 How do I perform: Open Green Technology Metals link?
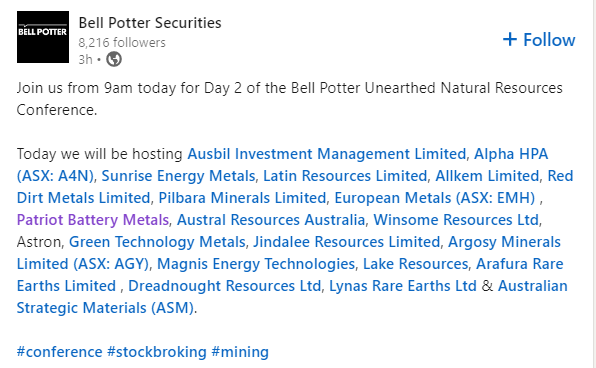click(x=157, y=242)
